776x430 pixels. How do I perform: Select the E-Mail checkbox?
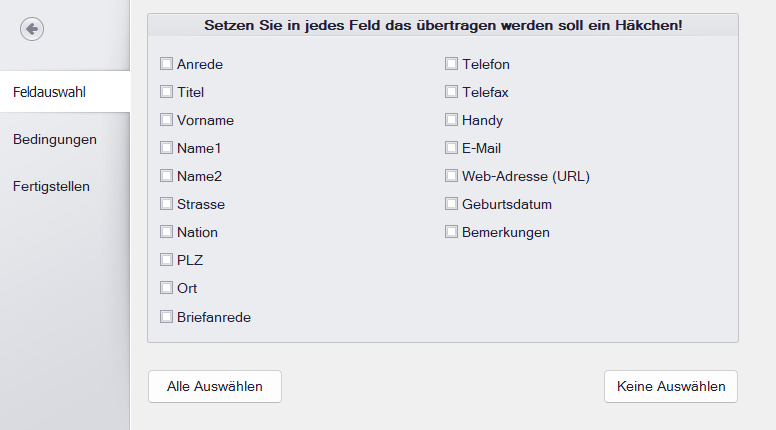coord(452,148)
